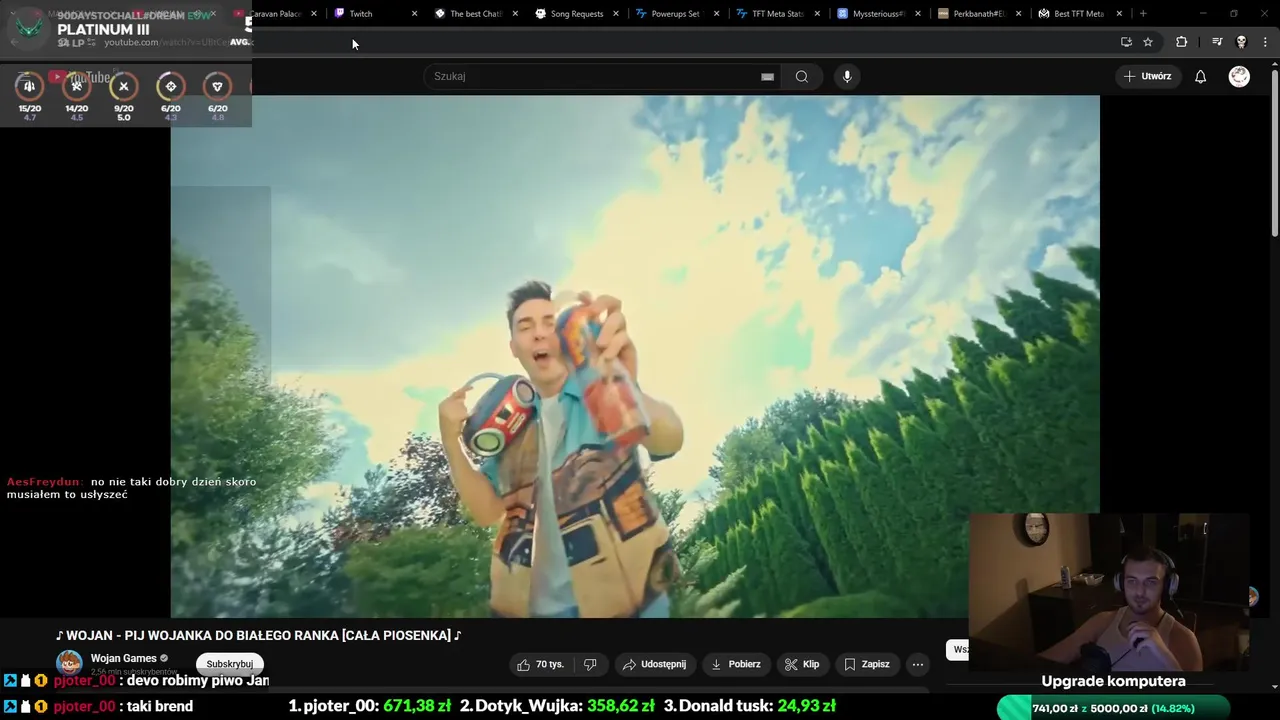Like the video with 70 tys. thumbs up

click(x=541, y=664)
